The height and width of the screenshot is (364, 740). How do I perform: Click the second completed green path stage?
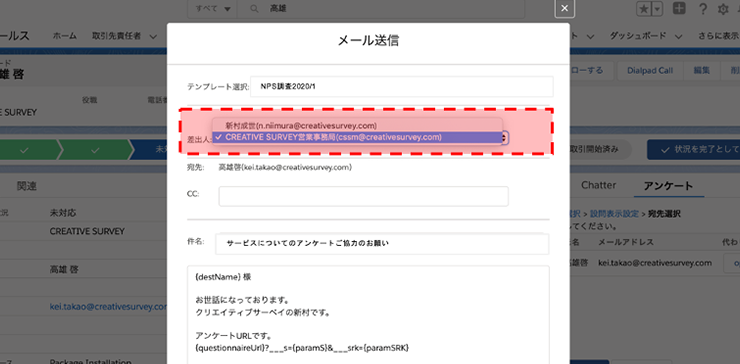(x=94, y=149)
